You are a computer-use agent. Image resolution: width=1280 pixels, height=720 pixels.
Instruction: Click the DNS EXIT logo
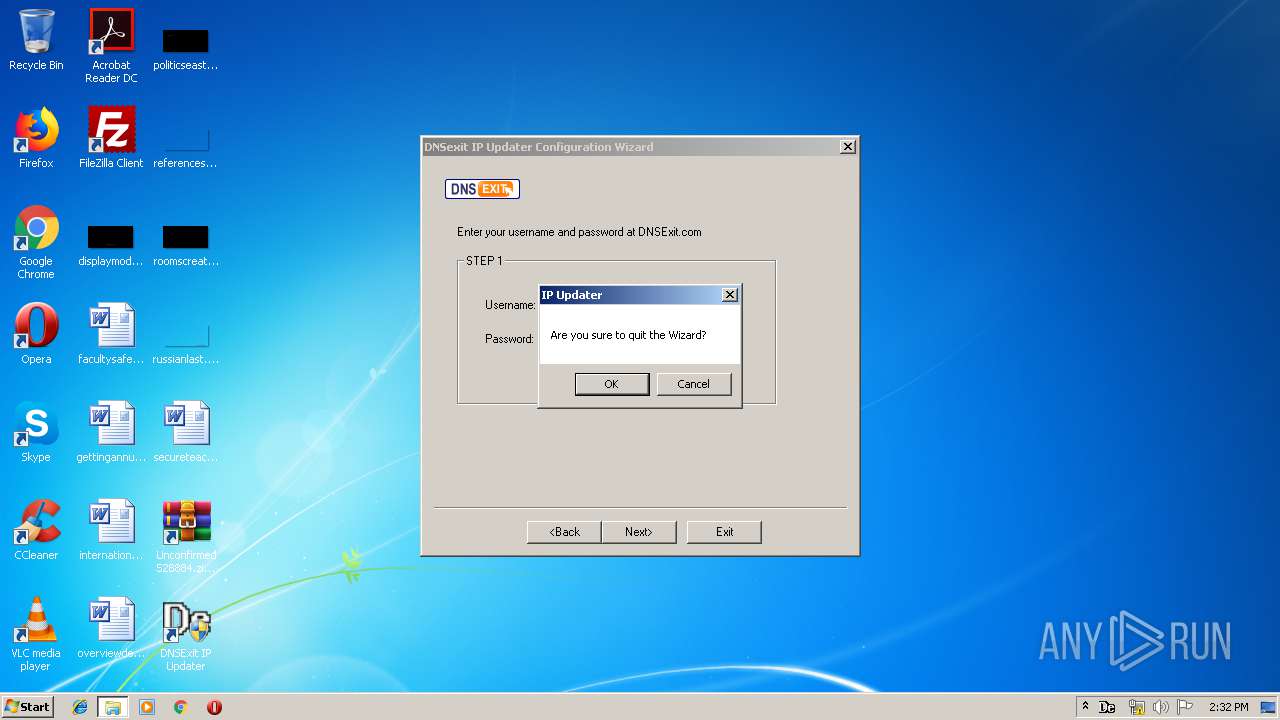tap(482, 189)
